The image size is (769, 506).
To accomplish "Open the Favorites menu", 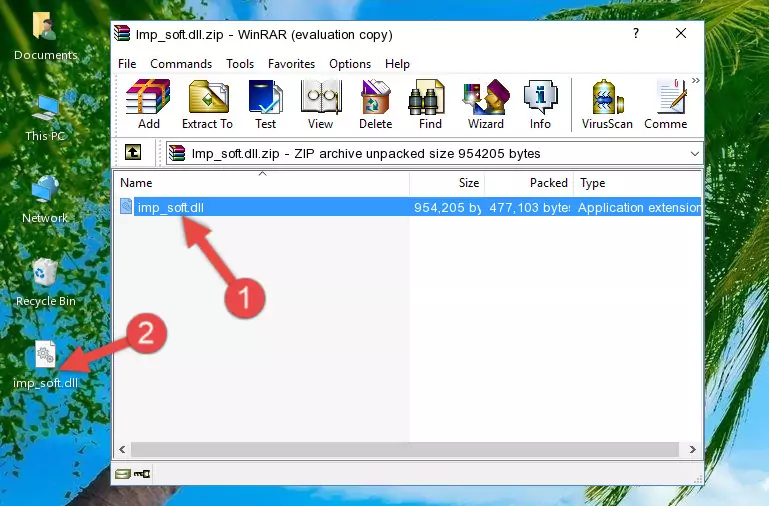I will point(291,64).
